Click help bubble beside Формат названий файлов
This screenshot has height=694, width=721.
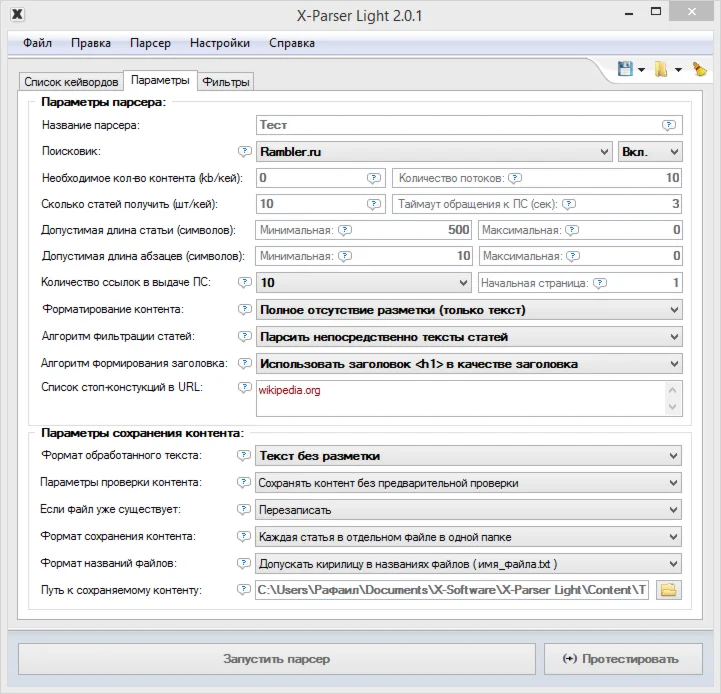[x=244, y=563]
